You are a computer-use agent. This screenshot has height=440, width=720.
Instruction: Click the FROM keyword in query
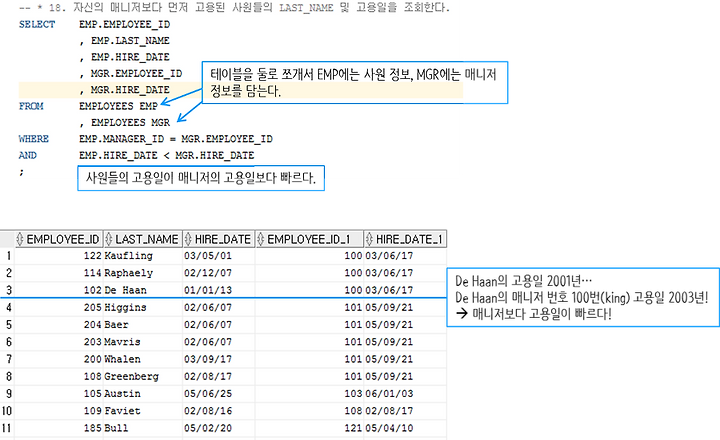[31, 106]
